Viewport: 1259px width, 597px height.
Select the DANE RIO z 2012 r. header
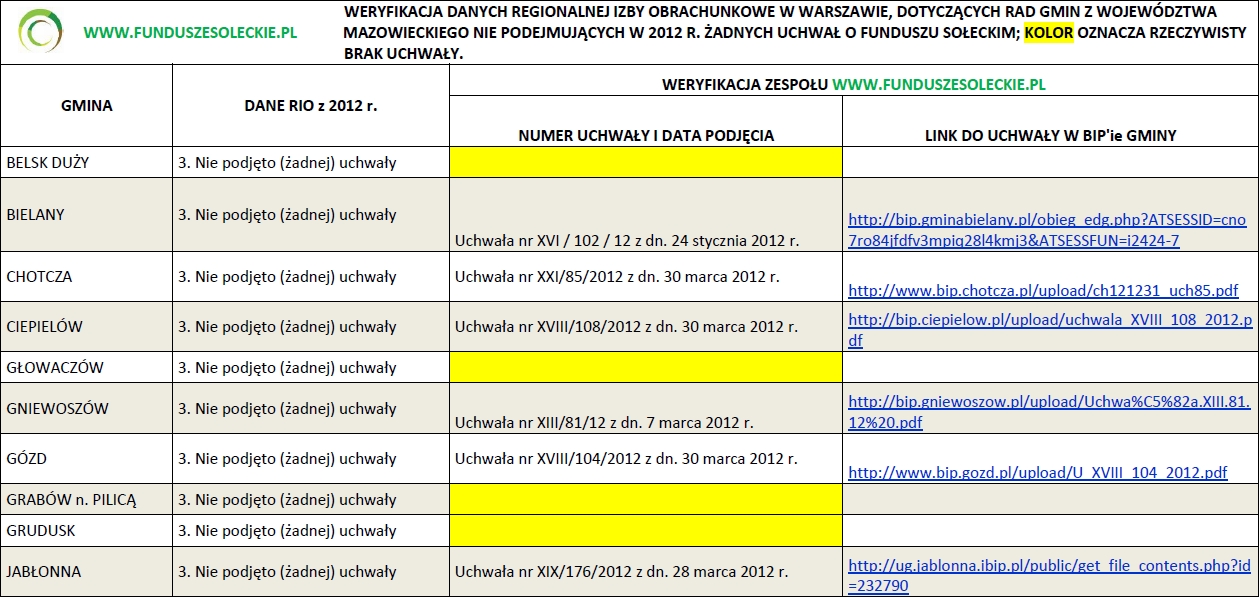click(x=310, y=105)
